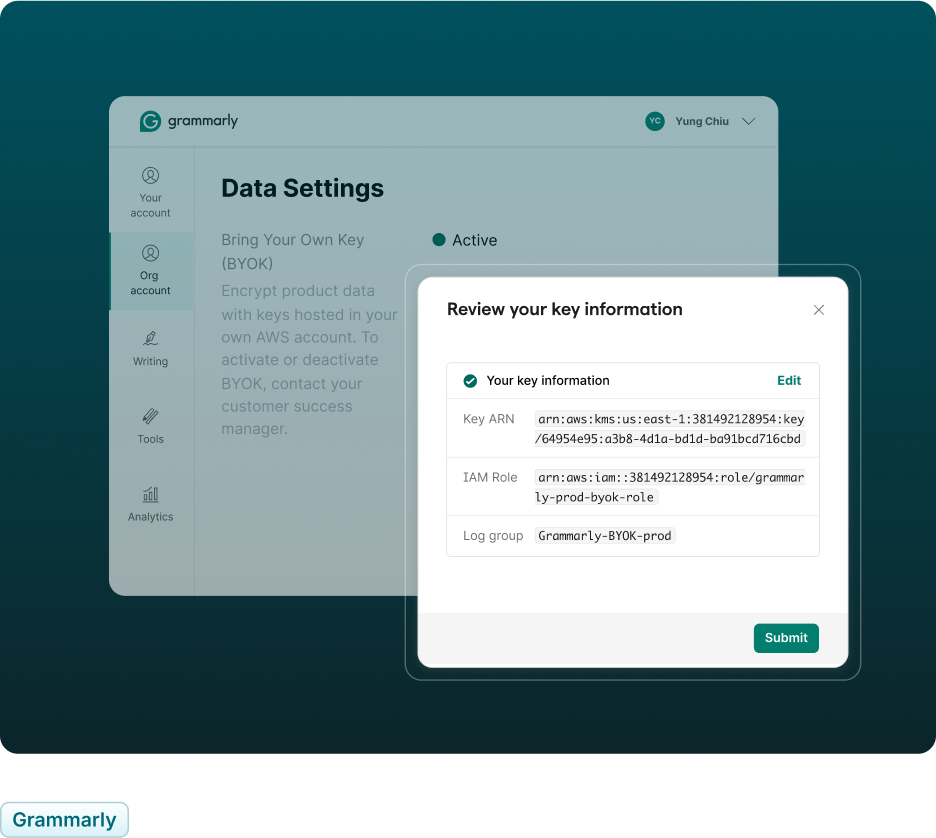
Task: Open the Tools icon in sidebar
Action: click(150, 416)
